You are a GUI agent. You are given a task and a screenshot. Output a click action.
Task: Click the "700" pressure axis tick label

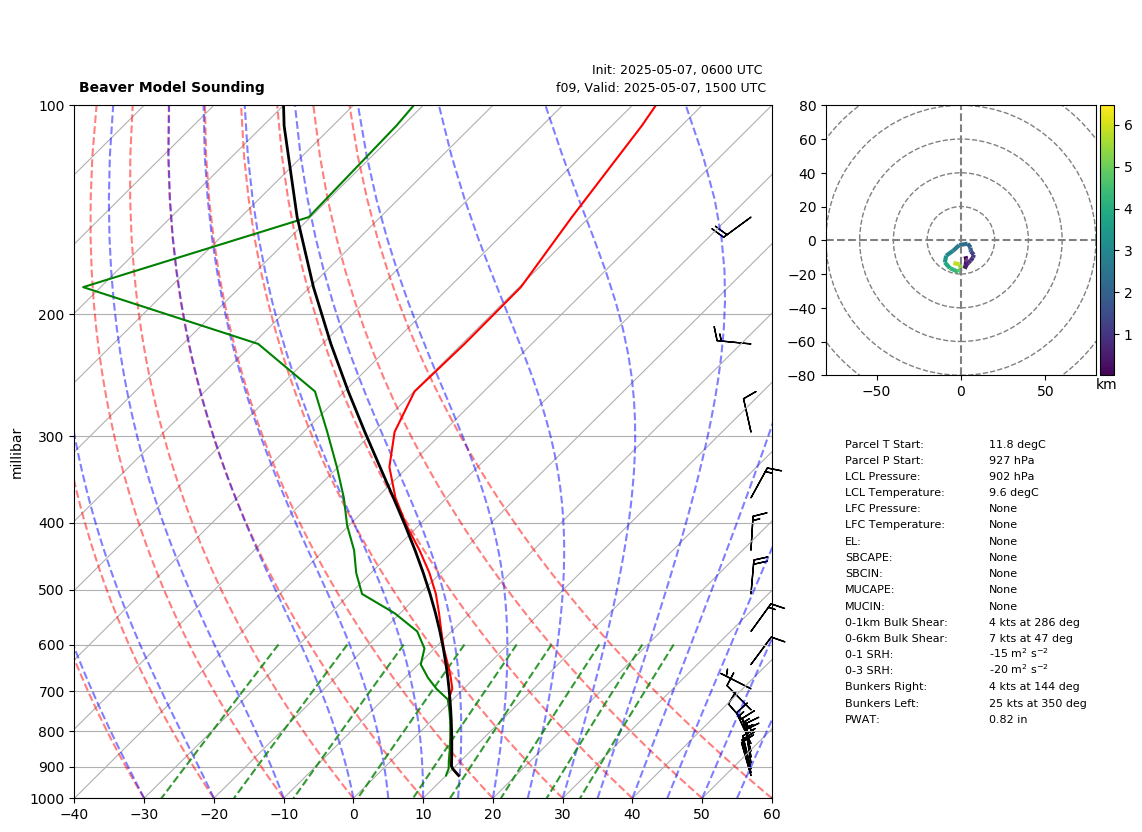tap(51, 691)
